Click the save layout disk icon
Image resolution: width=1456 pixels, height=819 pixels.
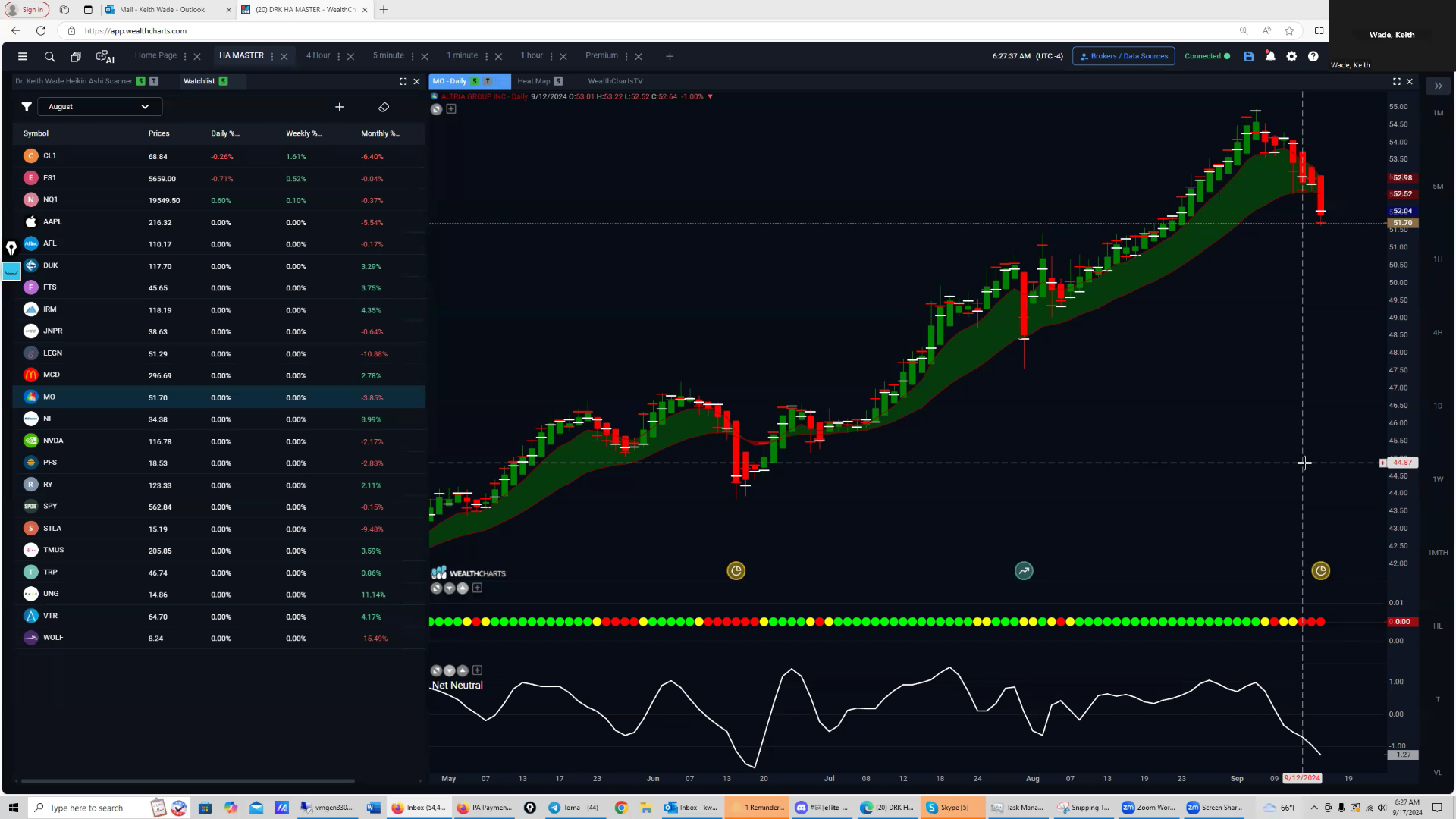point(1248,56)
